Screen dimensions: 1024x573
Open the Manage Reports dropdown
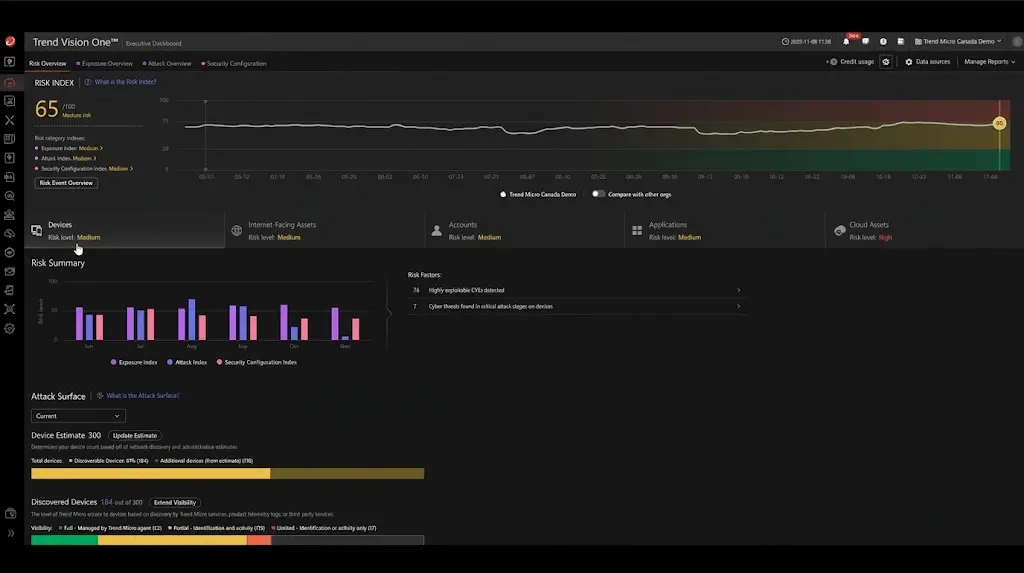click(x=989, y=62)
